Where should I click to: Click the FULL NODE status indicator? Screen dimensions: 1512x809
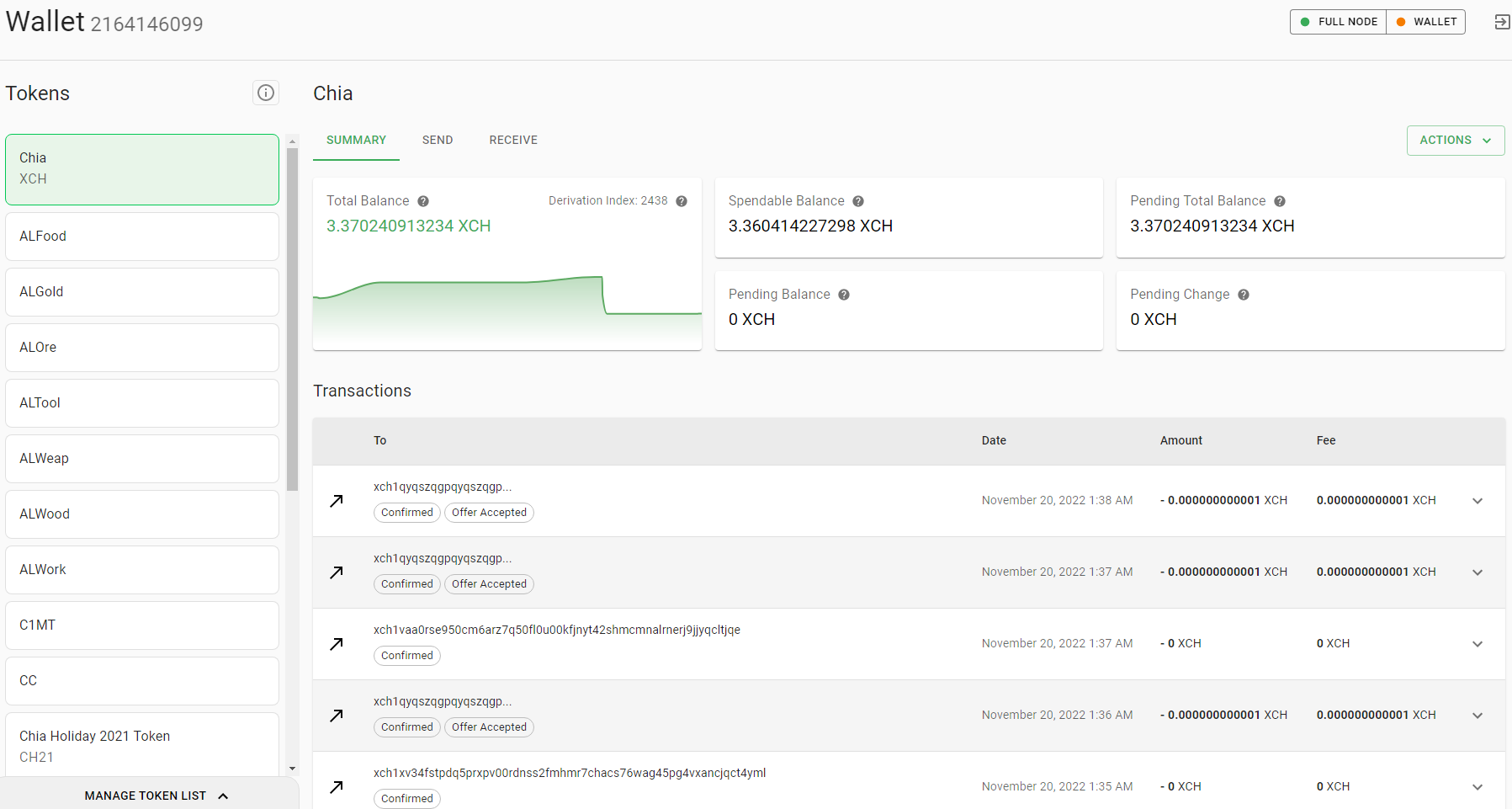[1337, 21]
